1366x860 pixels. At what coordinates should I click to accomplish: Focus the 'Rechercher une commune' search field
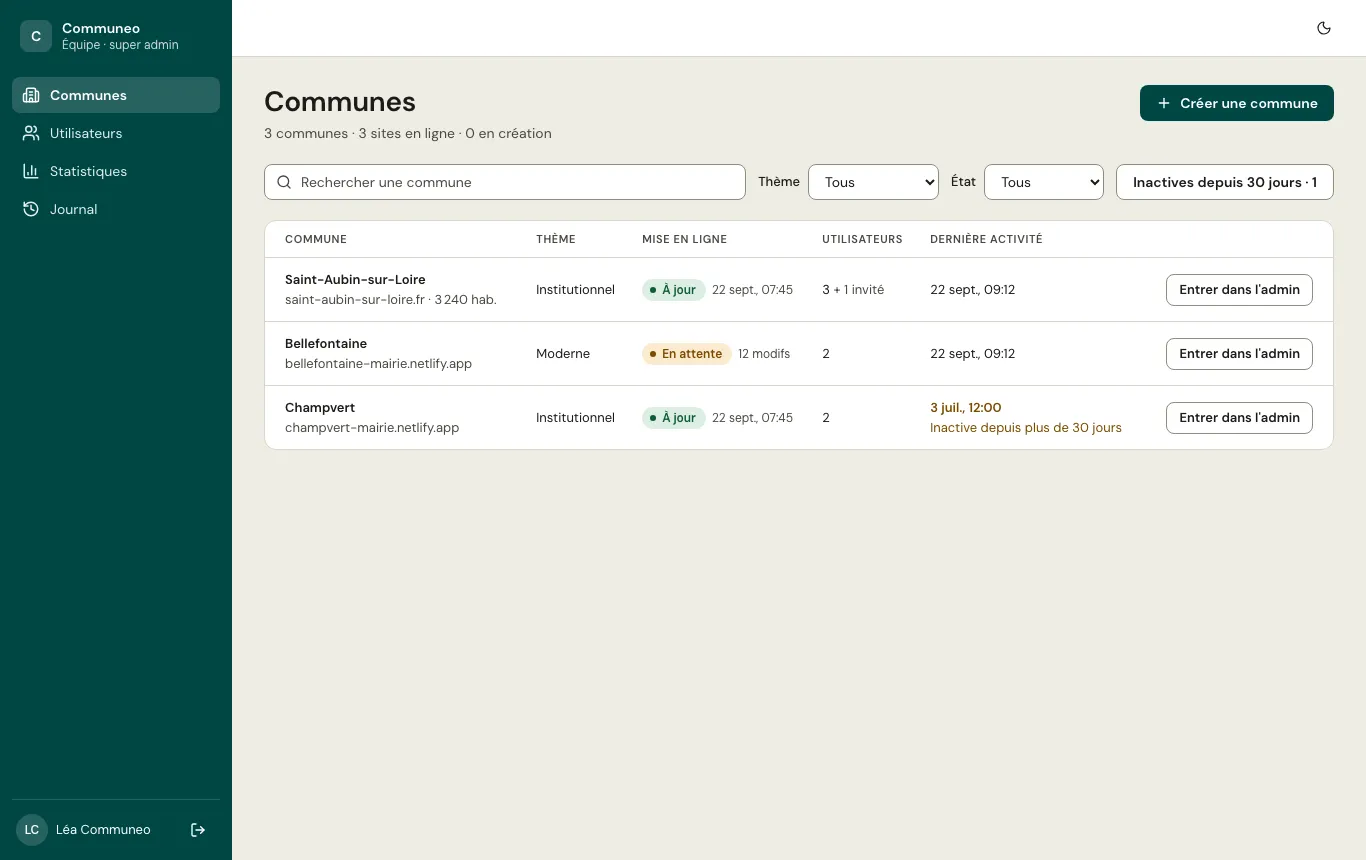pos(505,182)
